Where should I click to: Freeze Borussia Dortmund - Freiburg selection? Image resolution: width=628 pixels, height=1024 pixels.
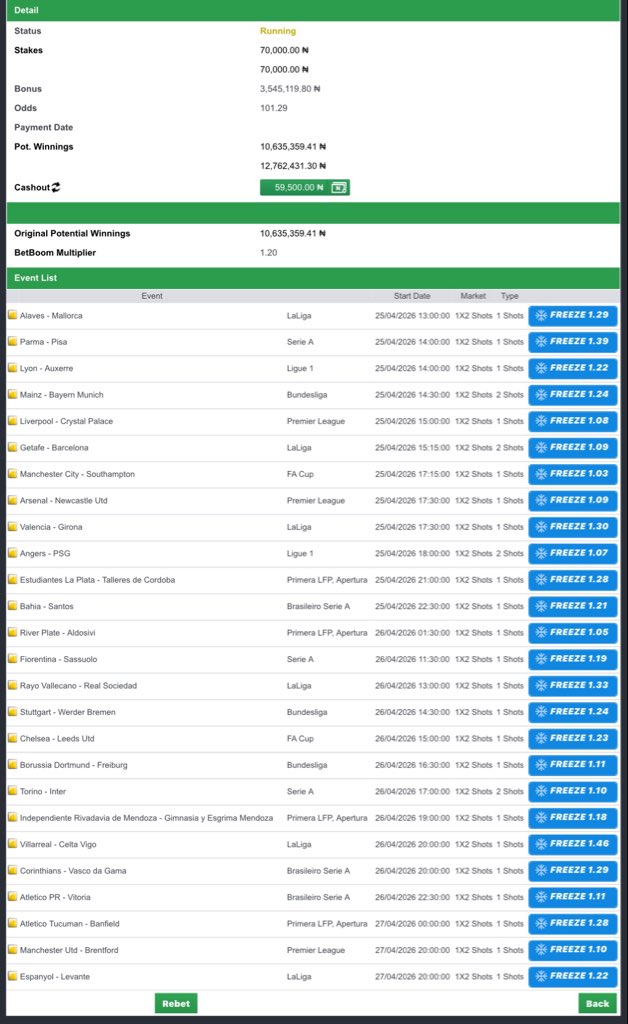(x=573, y=765)
